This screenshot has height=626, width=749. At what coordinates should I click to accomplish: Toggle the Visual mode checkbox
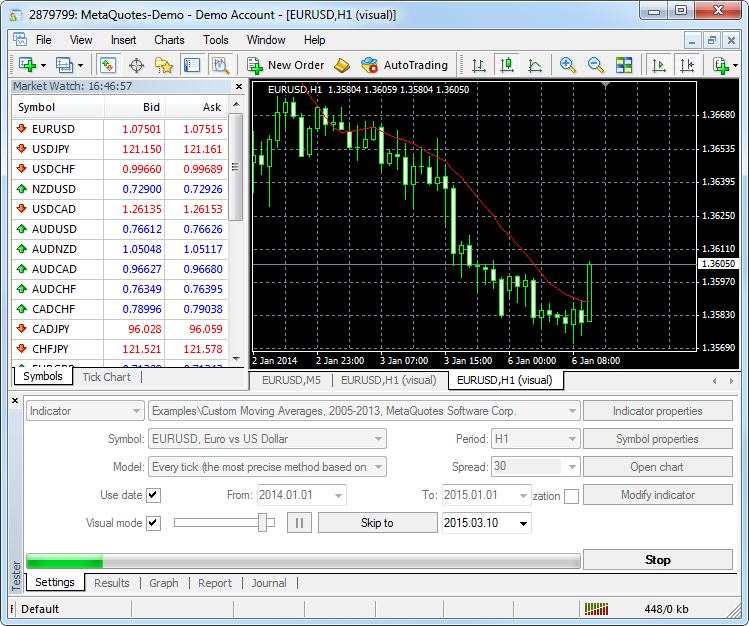pos(153,523)
